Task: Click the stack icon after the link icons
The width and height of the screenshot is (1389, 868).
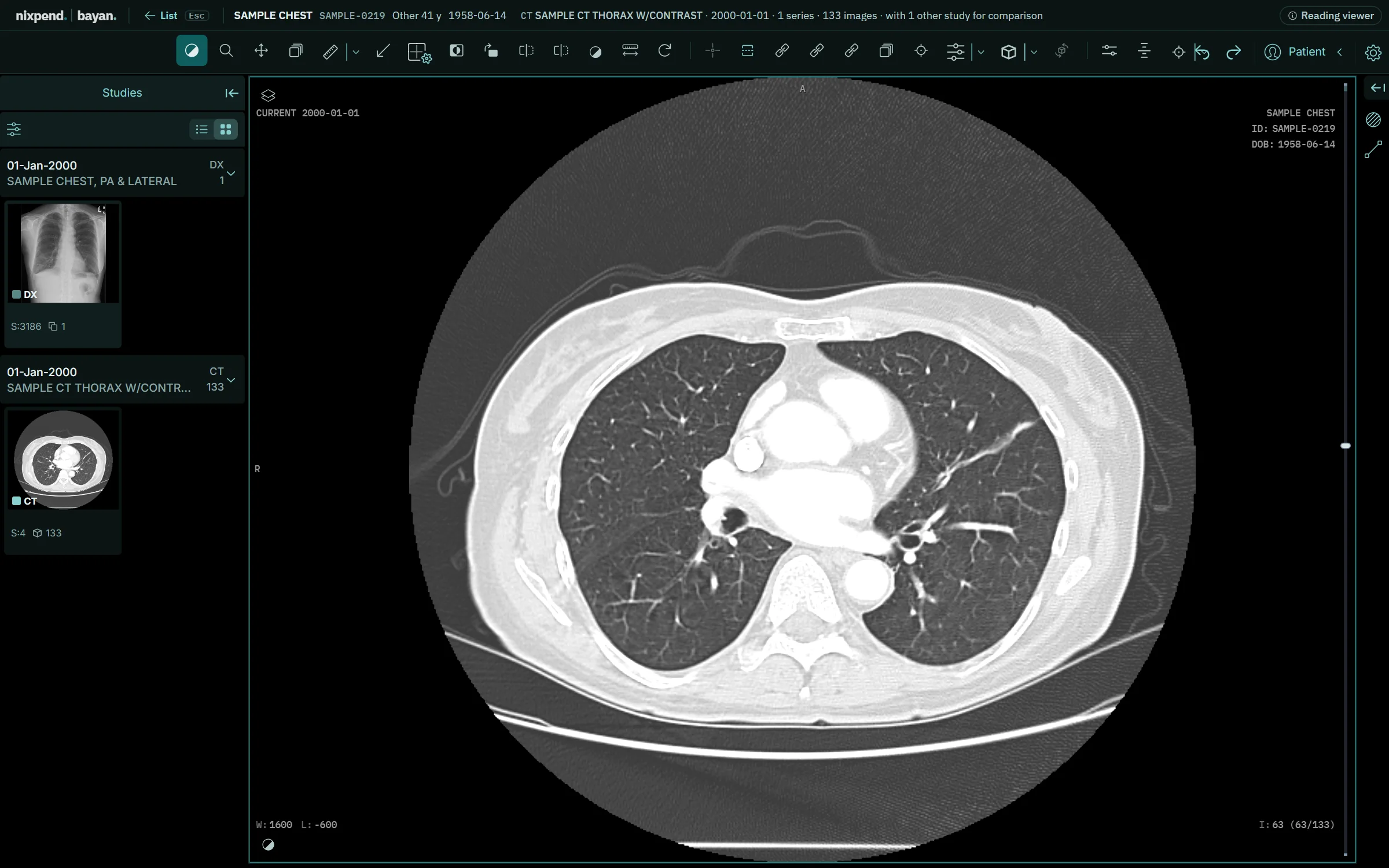Action: point(886,51)
